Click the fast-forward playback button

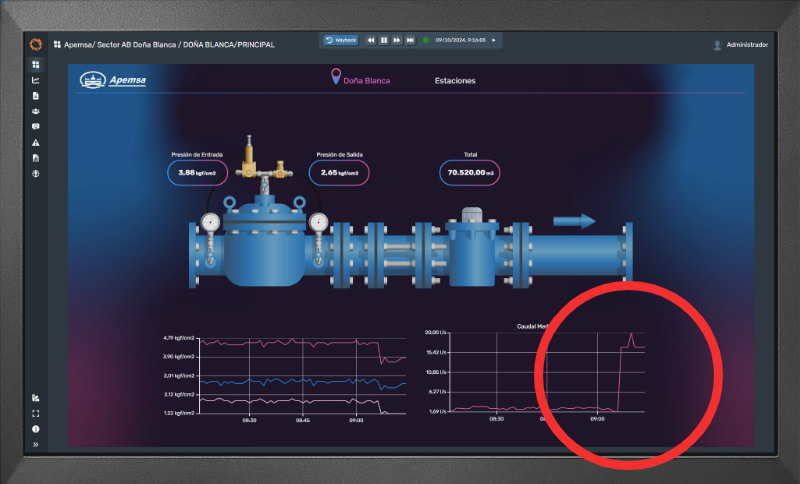pos(397,40)
